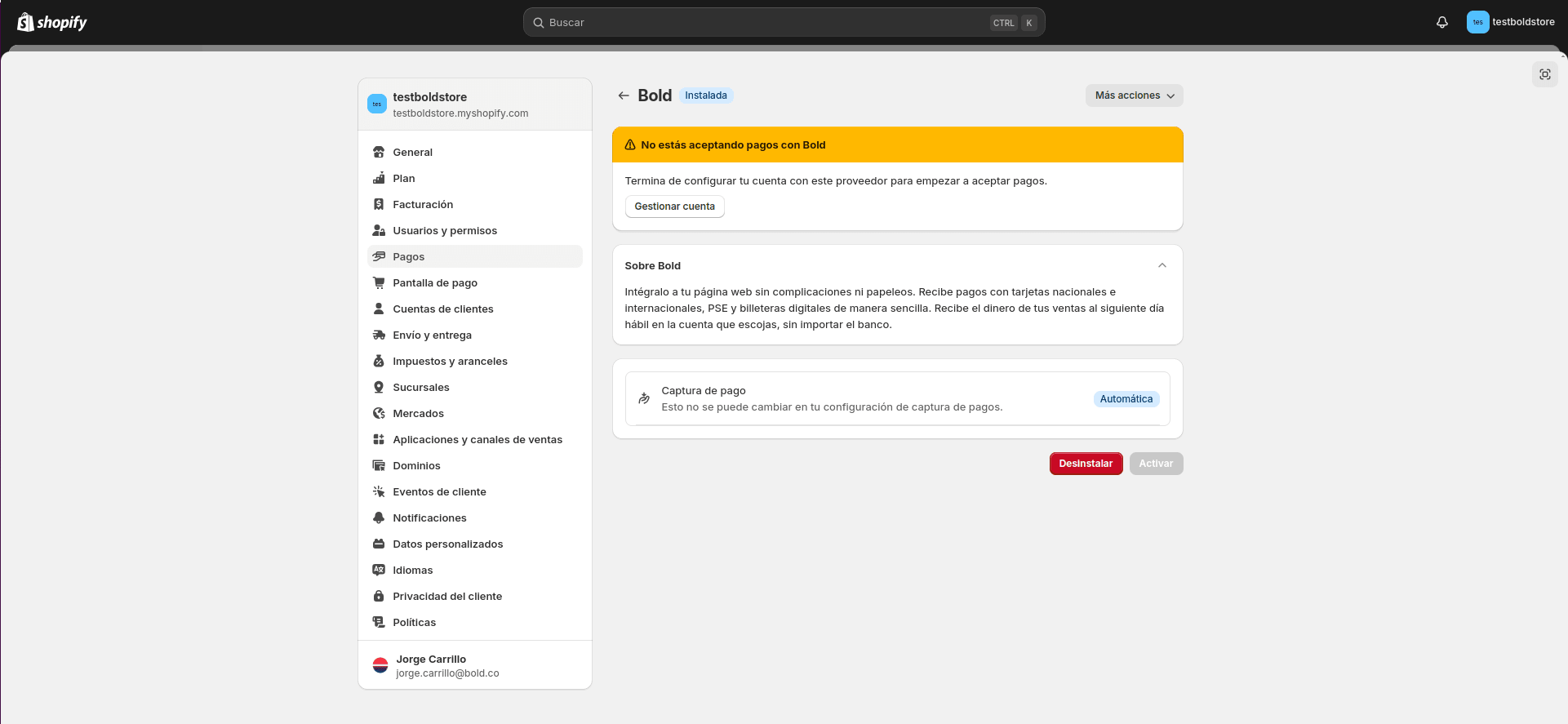Open Datos personalizados settings
The width and height of the screenshot is (1568, 724).
tap(475, 544)
